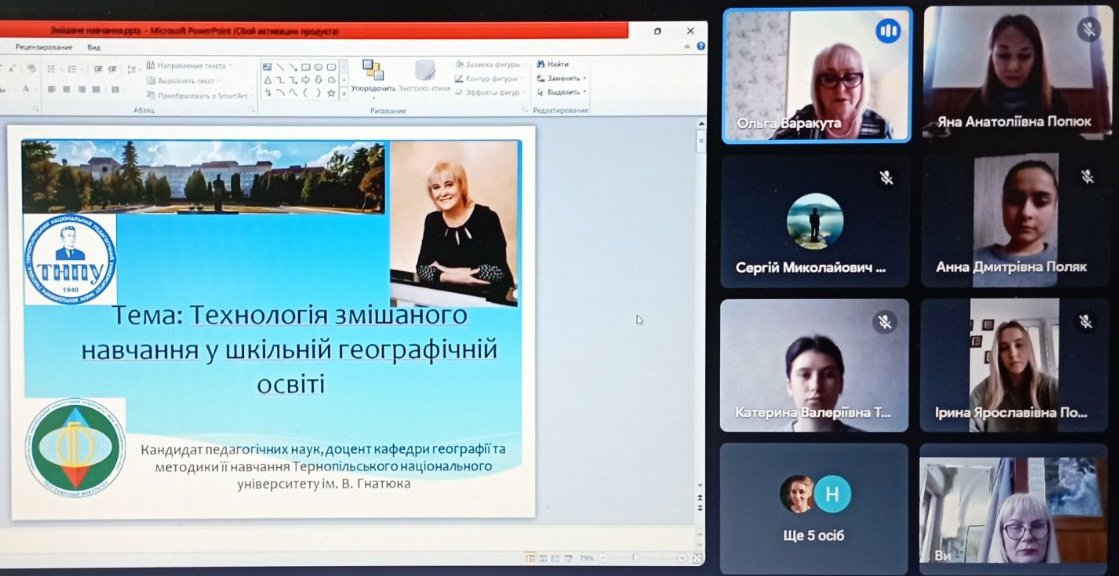Click the Ще 5 осіб participants tile
Screen dimensions: 1119x576
pos(813,505)
